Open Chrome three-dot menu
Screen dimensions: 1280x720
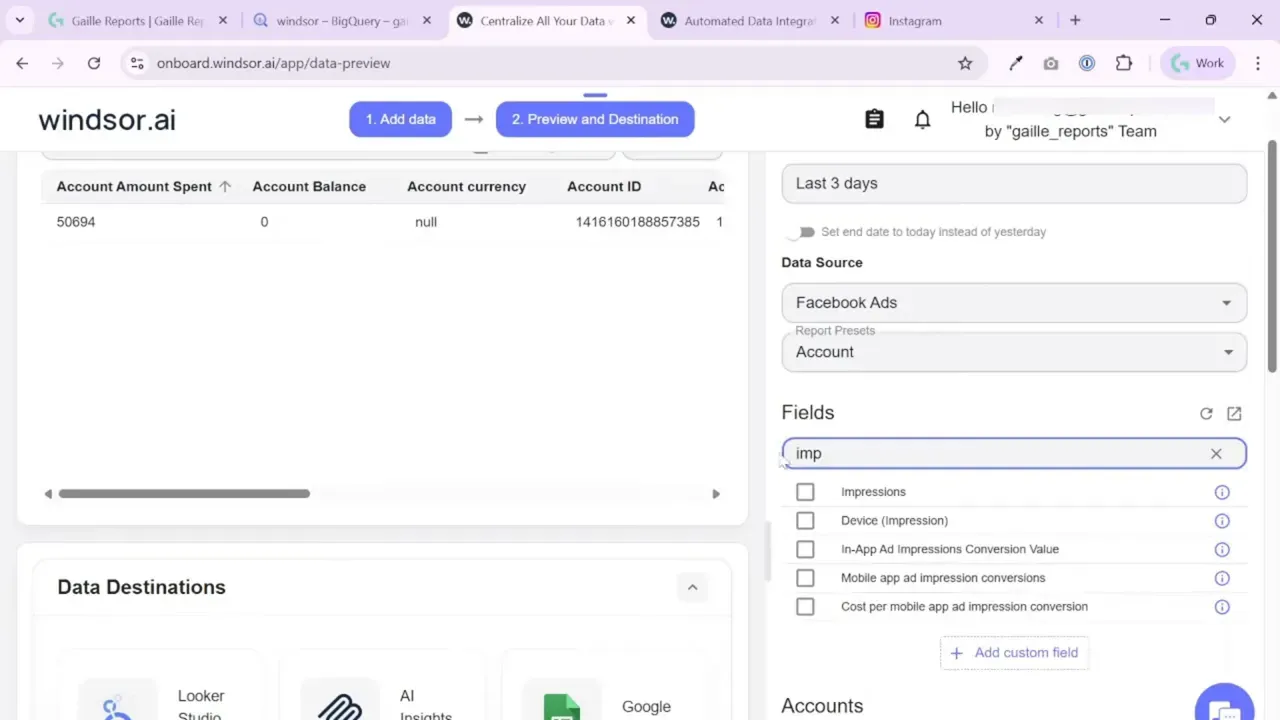pyautogui.click(x=1257, y=63)
